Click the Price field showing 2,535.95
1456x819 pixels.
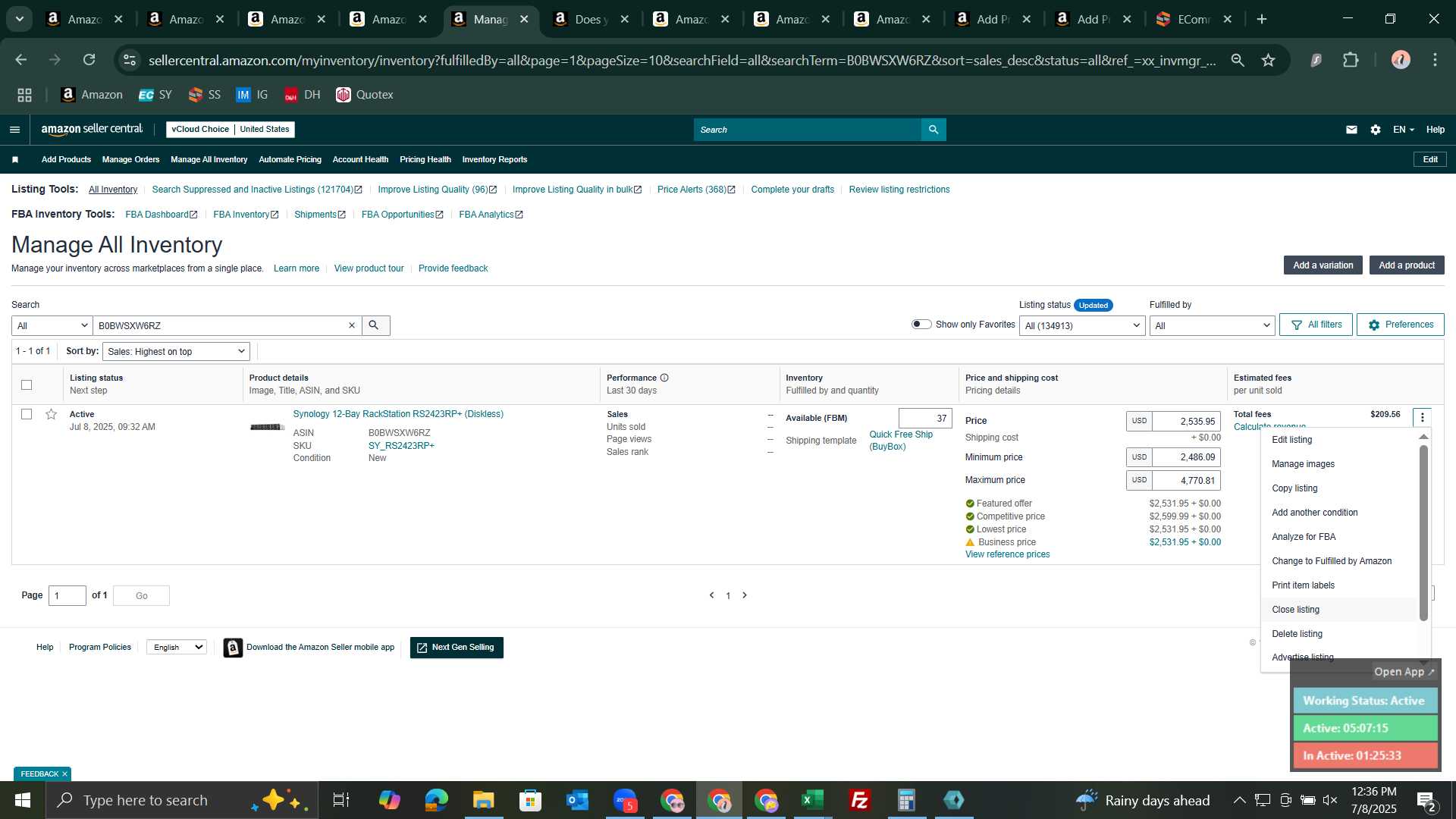[x=1186, y=422]
